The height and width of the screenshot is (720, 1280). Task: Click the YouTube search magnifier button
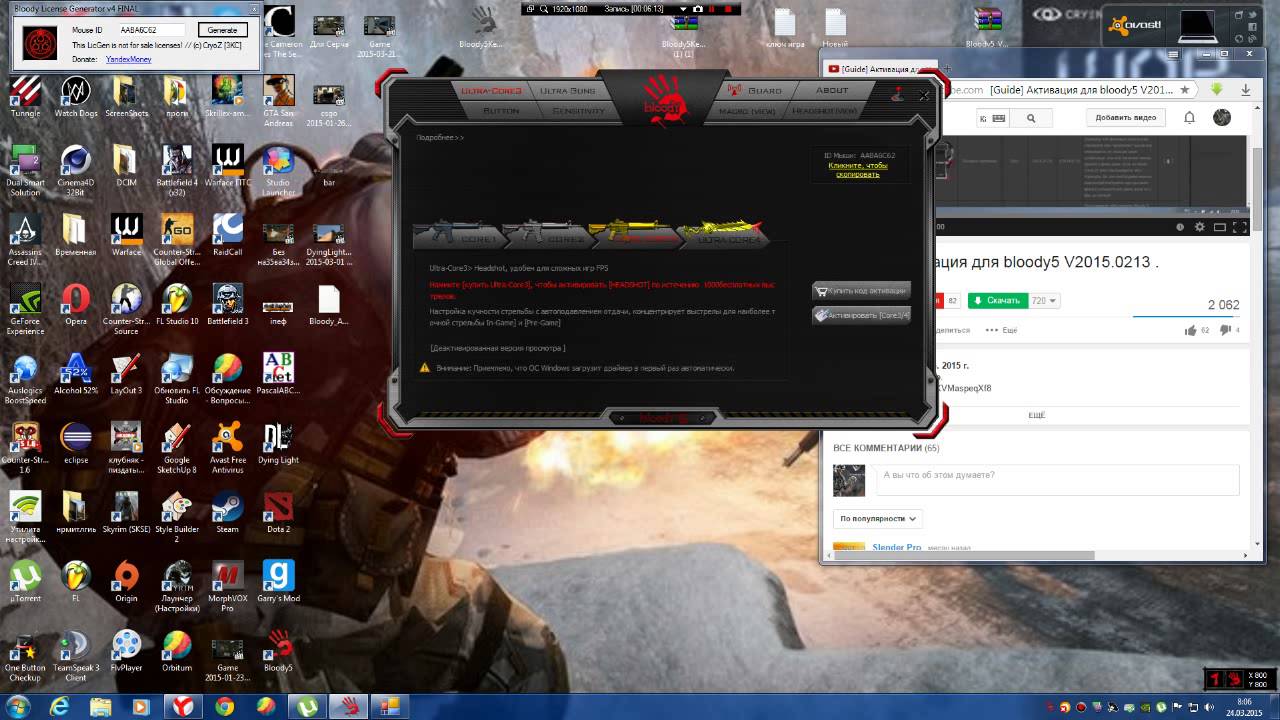coord(1031,118)
